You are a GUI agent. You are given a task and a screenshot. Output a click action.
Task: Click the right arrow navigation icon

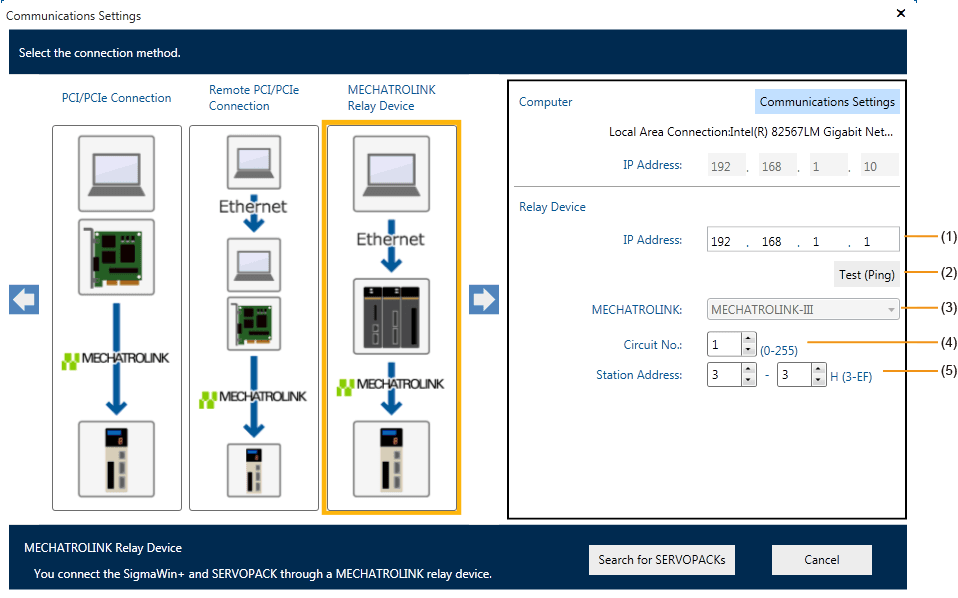[x=484, y=299]
